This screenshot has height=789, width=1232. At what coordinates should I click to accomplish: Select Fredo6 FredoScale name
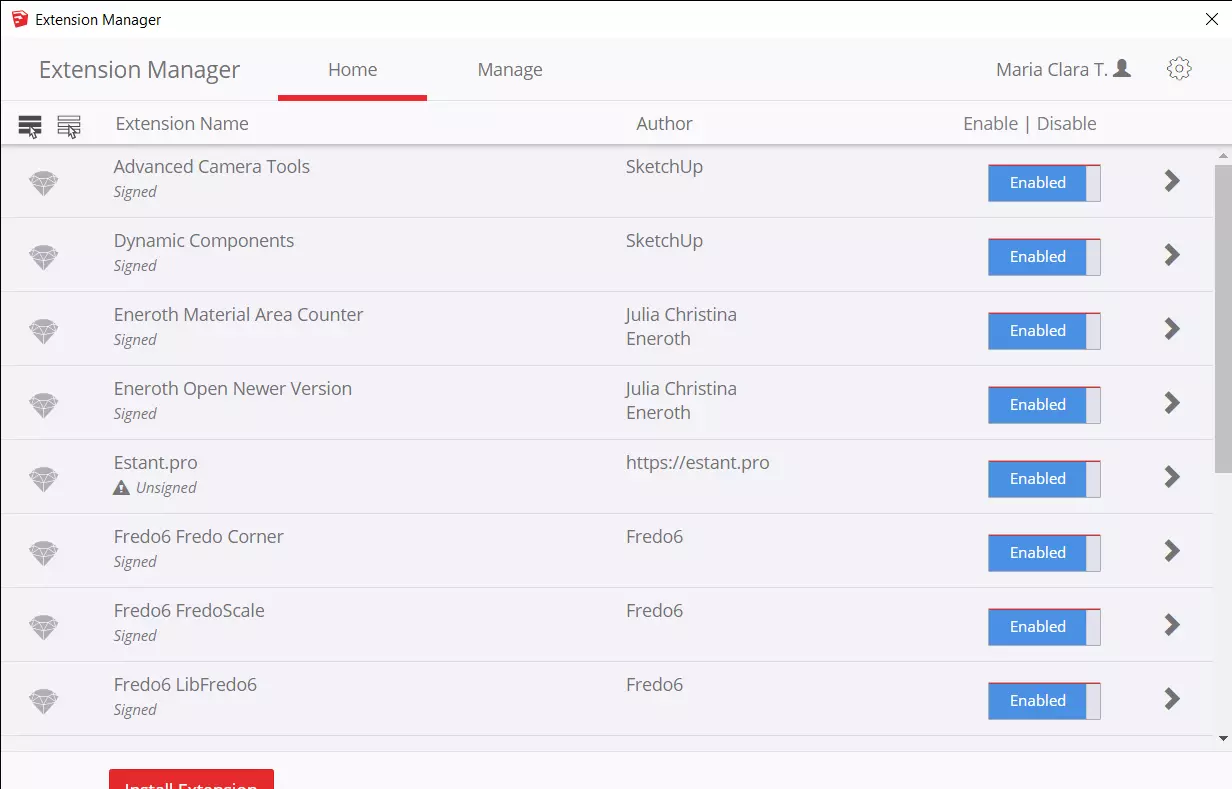pyautogui.click(x=189, y=611)
